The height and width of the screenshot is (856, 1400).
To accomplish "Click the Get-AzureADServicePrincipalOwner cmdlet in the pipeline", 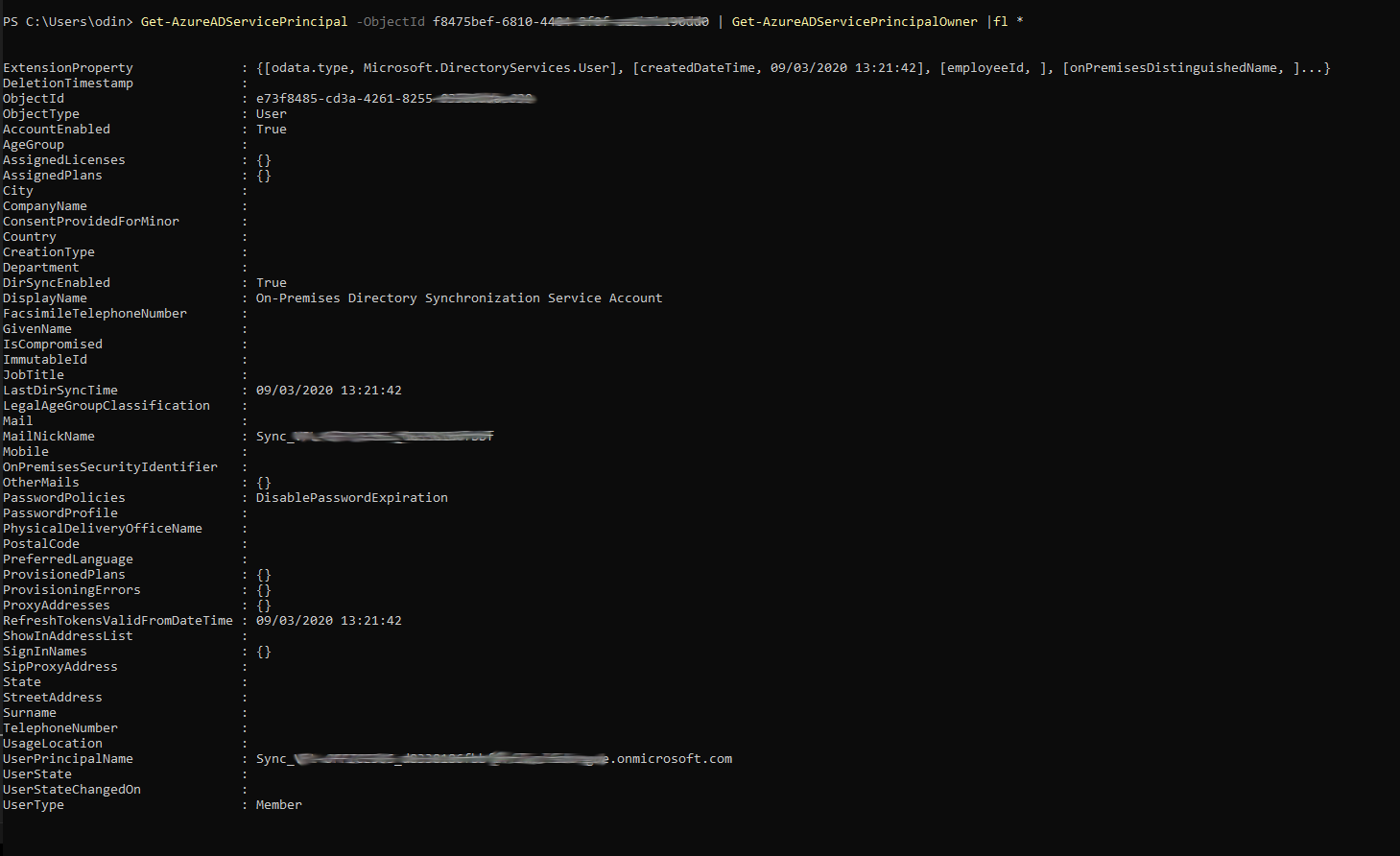I will click(854, 21).
